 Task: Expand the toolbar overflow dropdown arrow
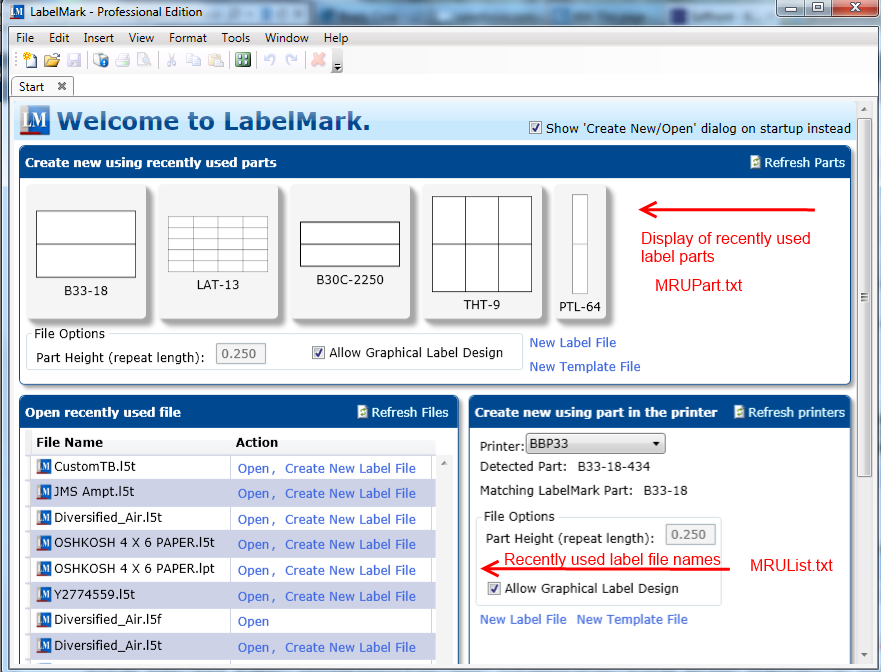point(336,65)
